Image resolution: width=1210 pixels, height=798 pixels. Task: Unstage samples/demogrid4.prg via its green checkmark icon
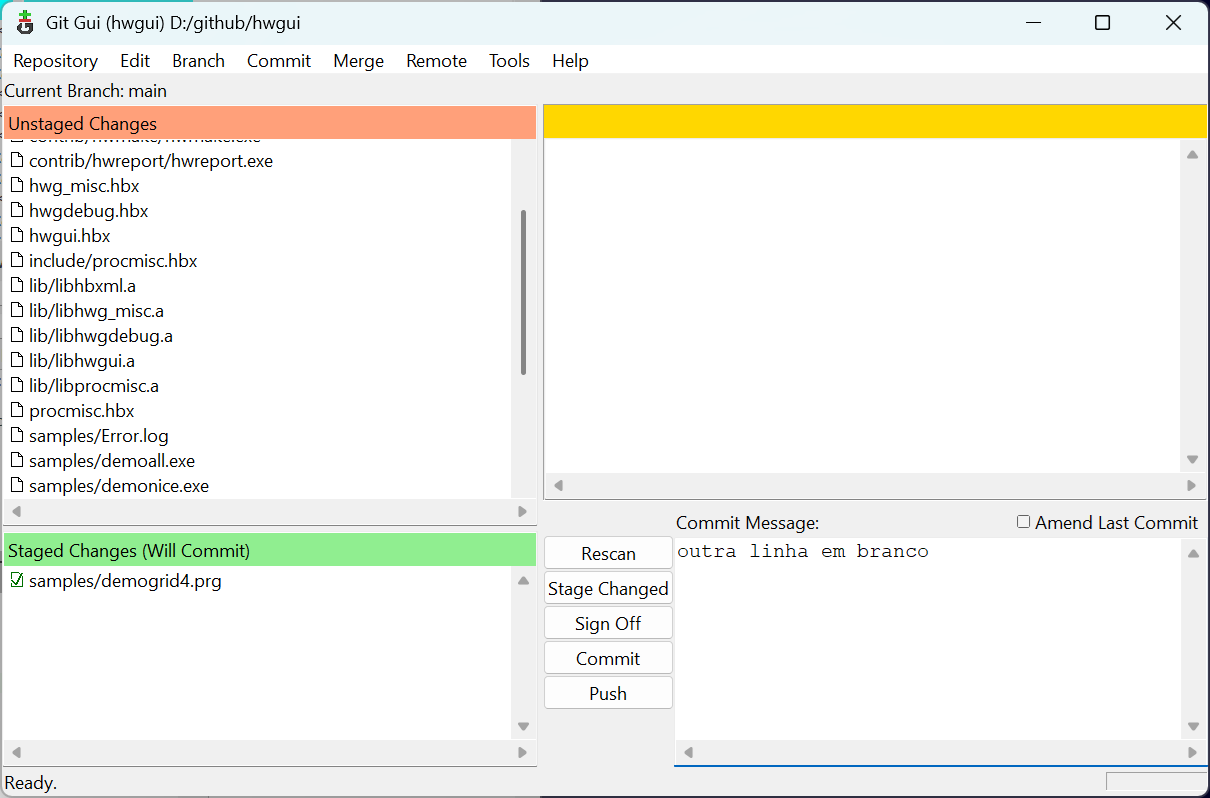pyautogui.click(x=17, y=581)
